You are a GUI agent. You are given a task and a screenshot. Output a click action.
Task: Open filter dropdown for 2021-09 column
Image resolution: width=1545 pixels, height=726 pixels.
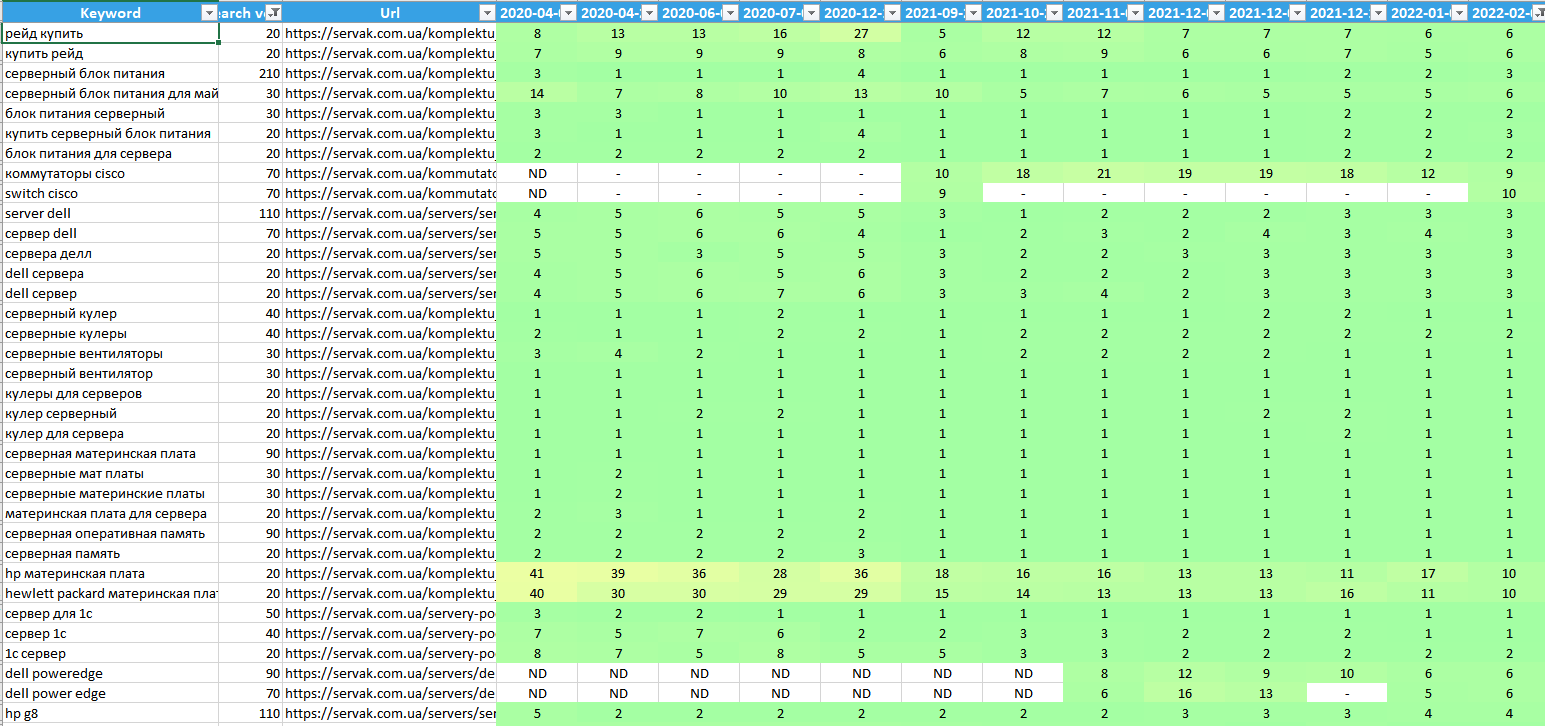tap(973, 13)
